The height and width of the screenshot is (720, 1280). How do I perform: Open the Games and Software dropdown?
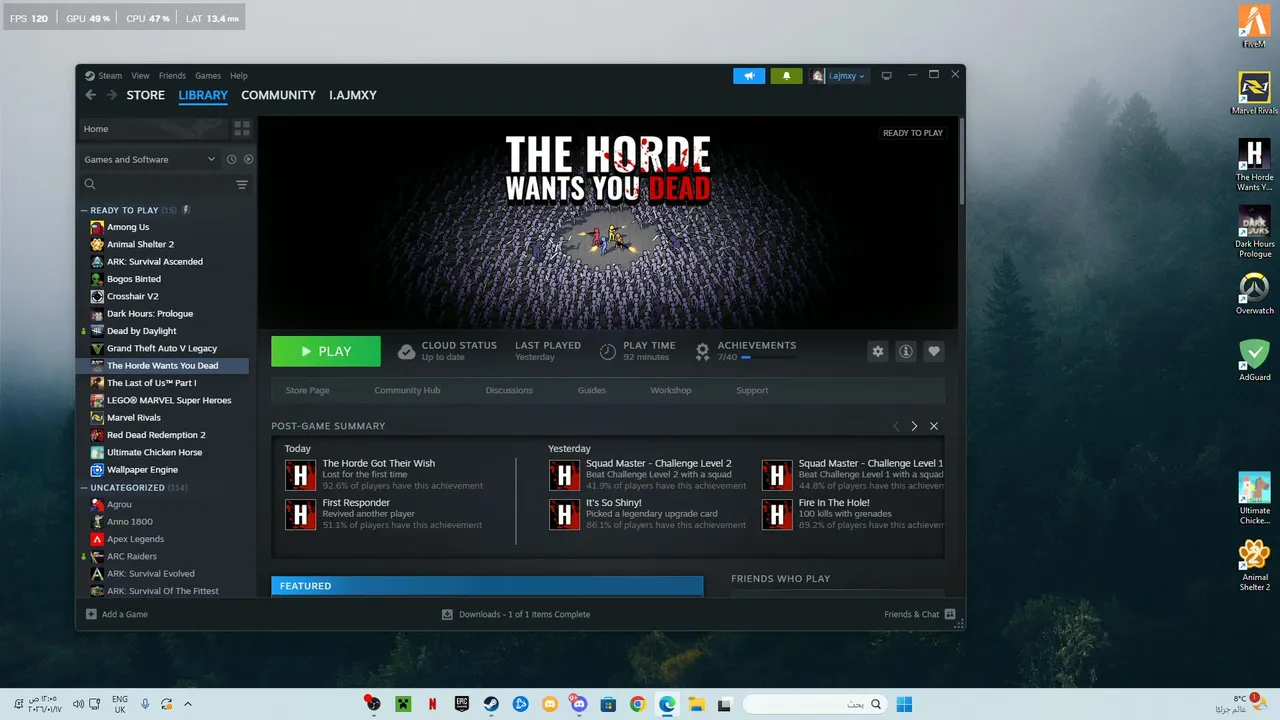(x=149, y=159)
